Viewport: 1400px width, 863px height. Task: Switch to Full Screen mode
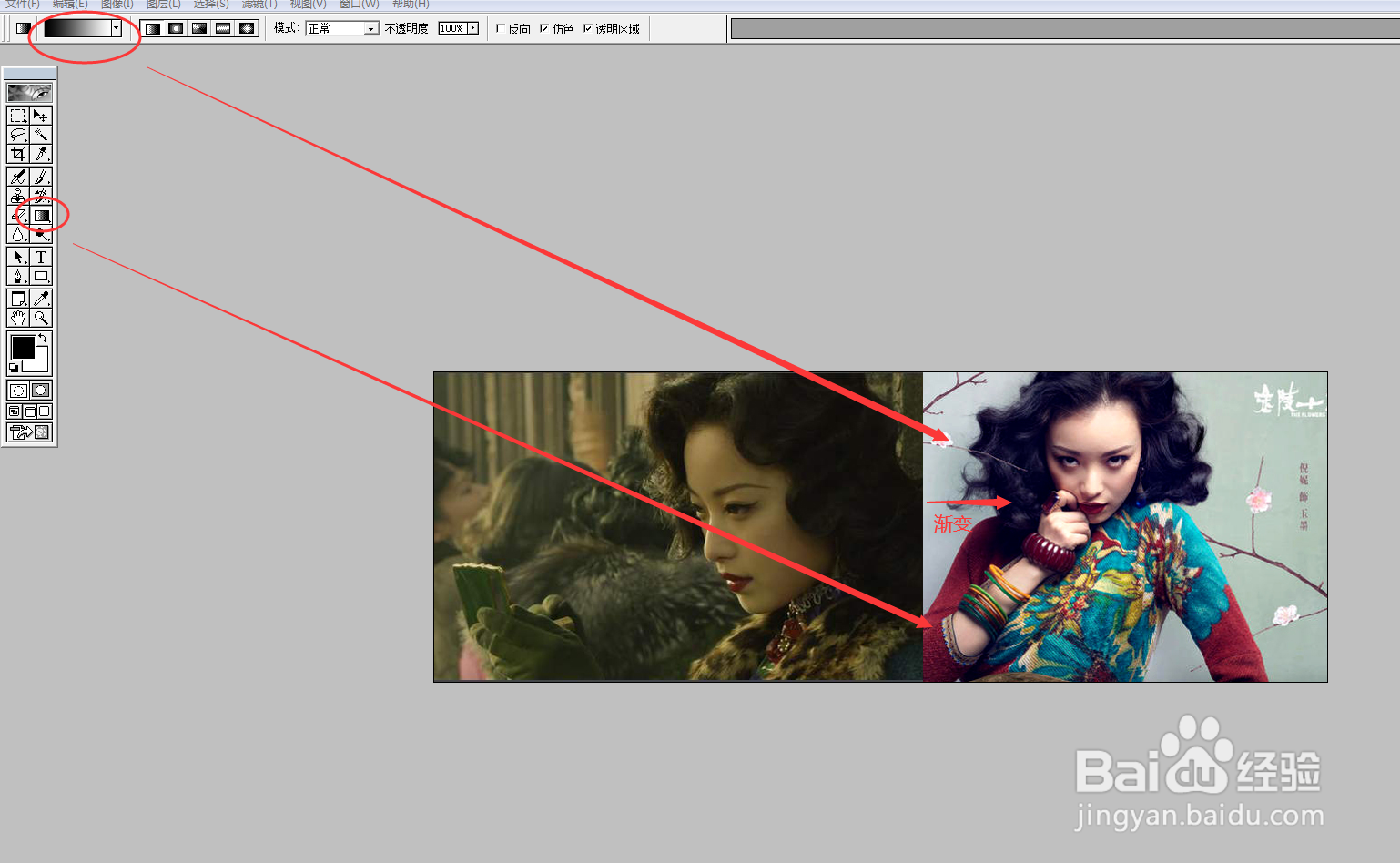tap(45, 411)
